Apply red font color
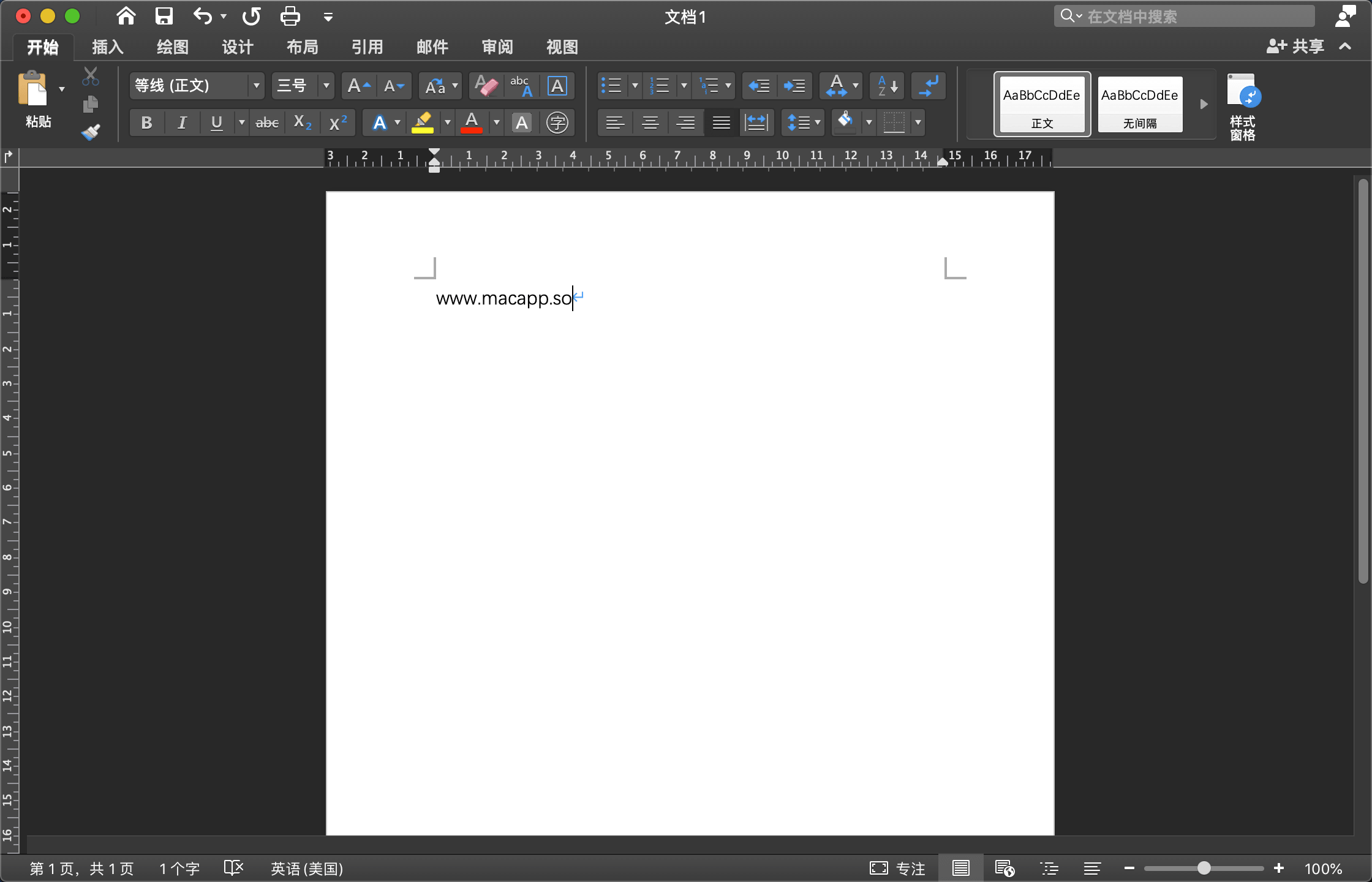Viewport: 1372px width, 882px height. pos(472,123)
